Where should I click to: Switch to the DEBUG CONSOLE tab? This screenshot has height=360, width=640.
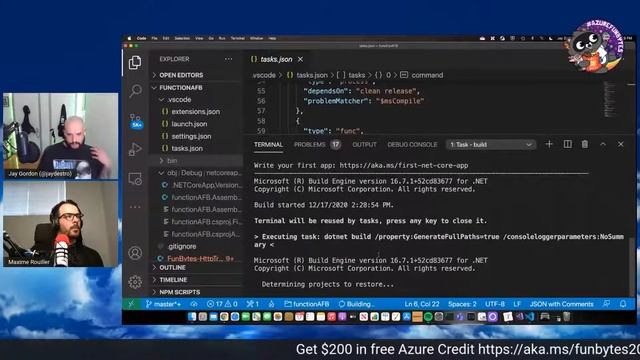point(412,144)
